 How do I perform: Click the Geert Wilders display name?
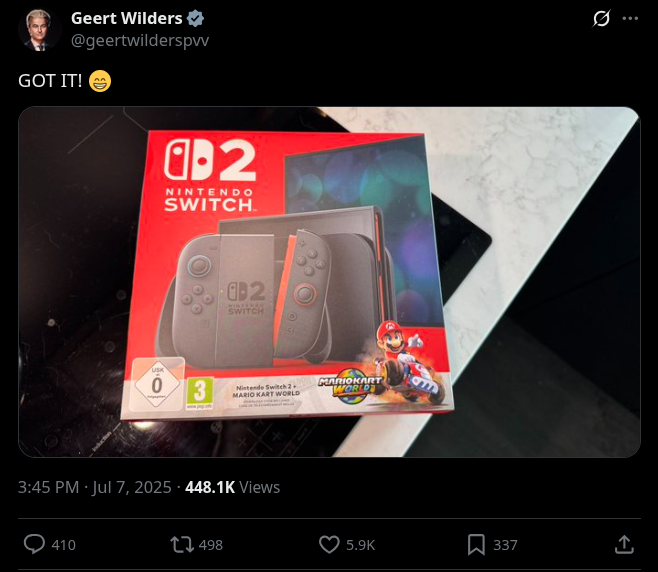click(x=127, y=18)
